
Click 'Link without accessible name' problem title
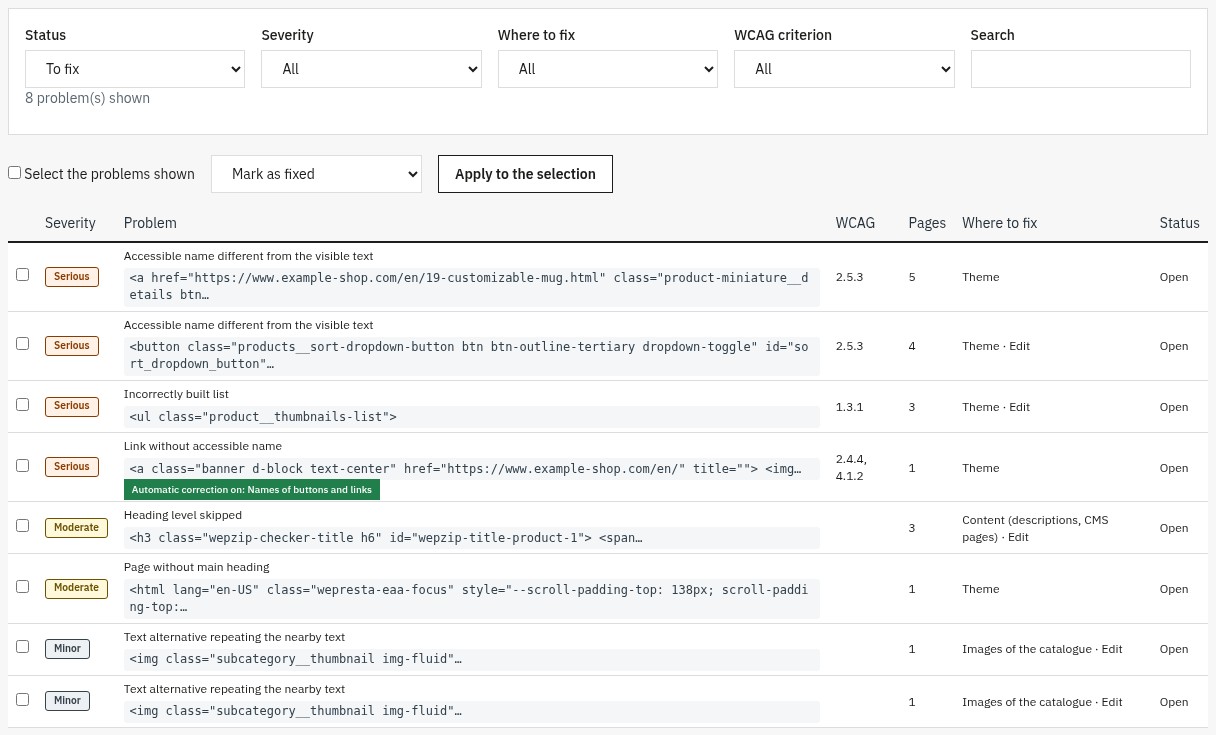point(203,446)
